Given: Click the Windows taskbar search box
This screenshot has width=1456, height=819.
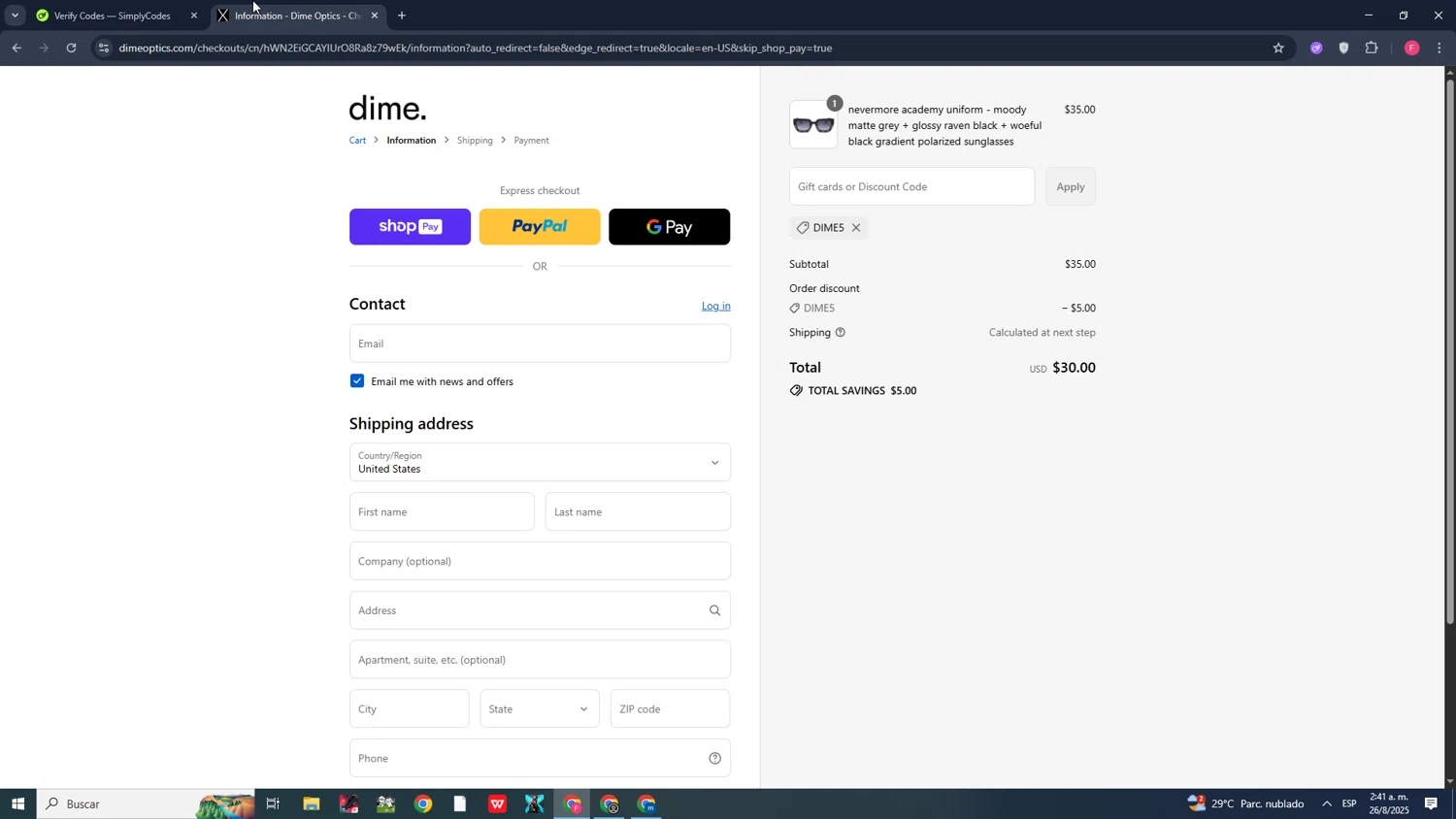Looking at the screenshot, I should click(x=146, y=804).
